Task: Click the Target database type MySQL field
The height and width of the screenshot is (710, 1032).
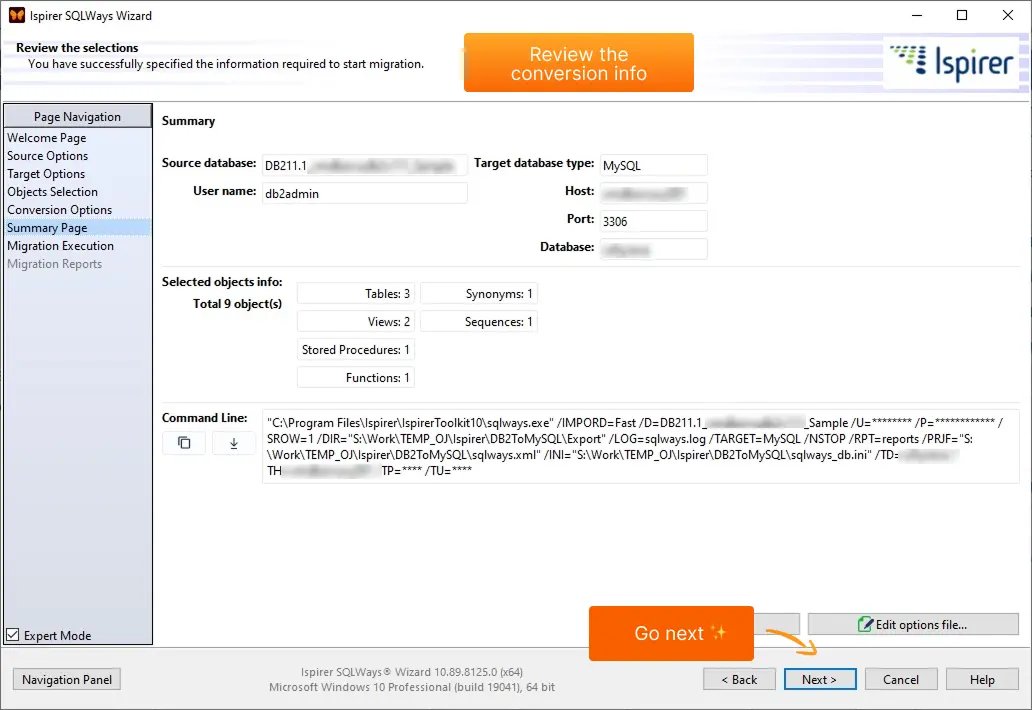Action: [654, 165]
